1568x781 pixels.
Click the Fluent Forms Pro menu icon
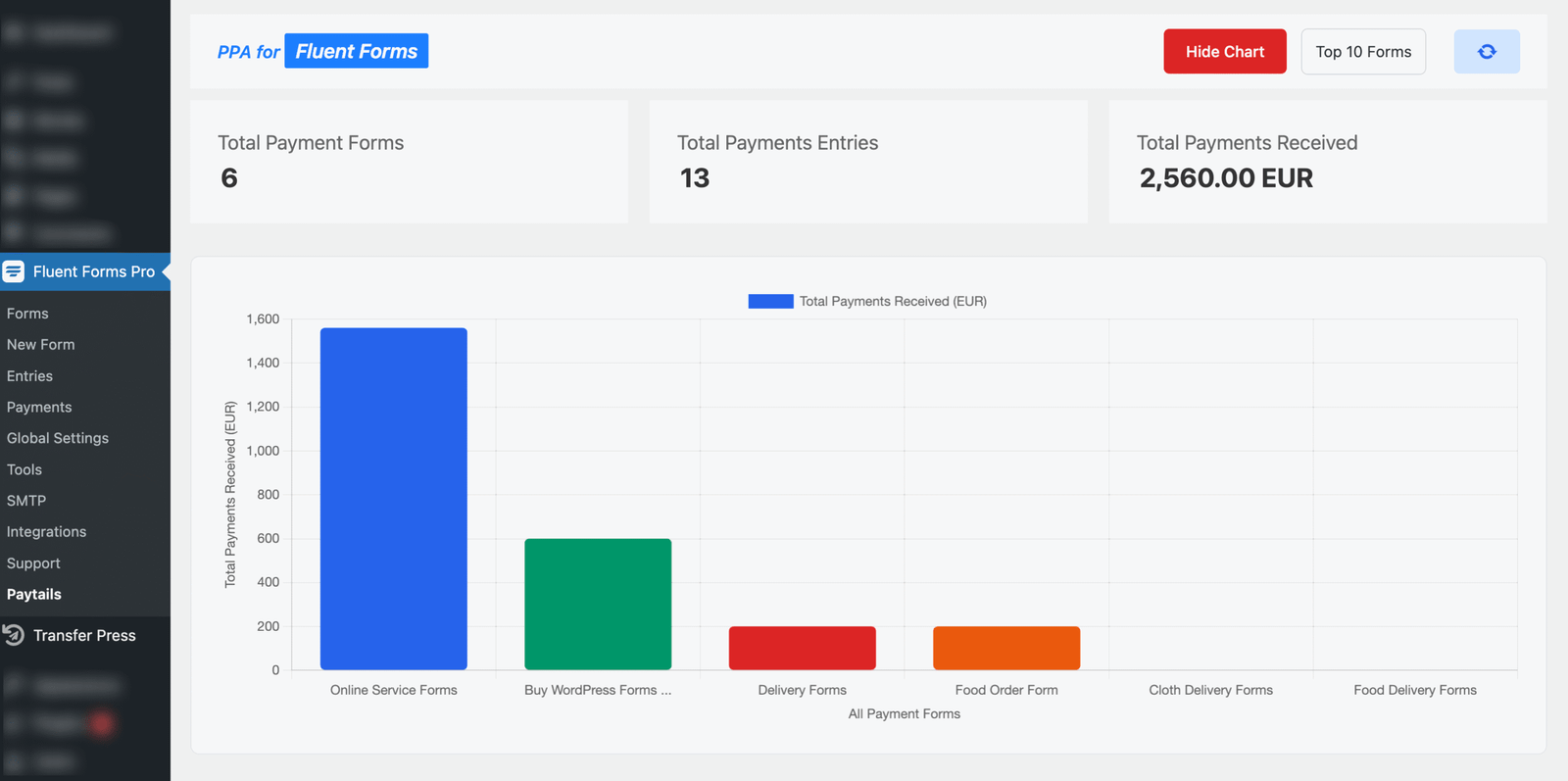pyautogui.click(x=14, y=271)
